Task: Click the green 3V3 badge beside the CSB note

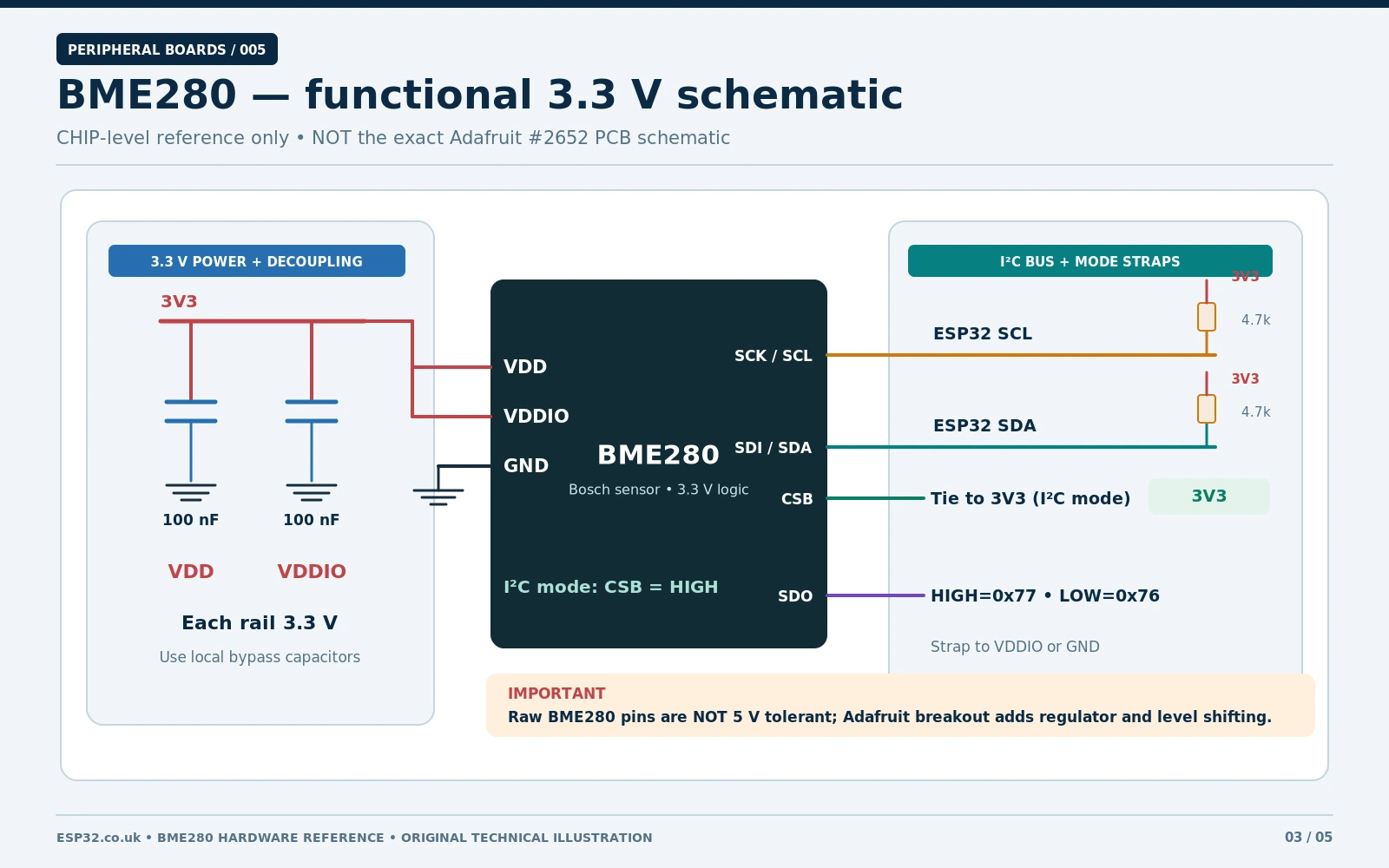Action: point(1208,496)
